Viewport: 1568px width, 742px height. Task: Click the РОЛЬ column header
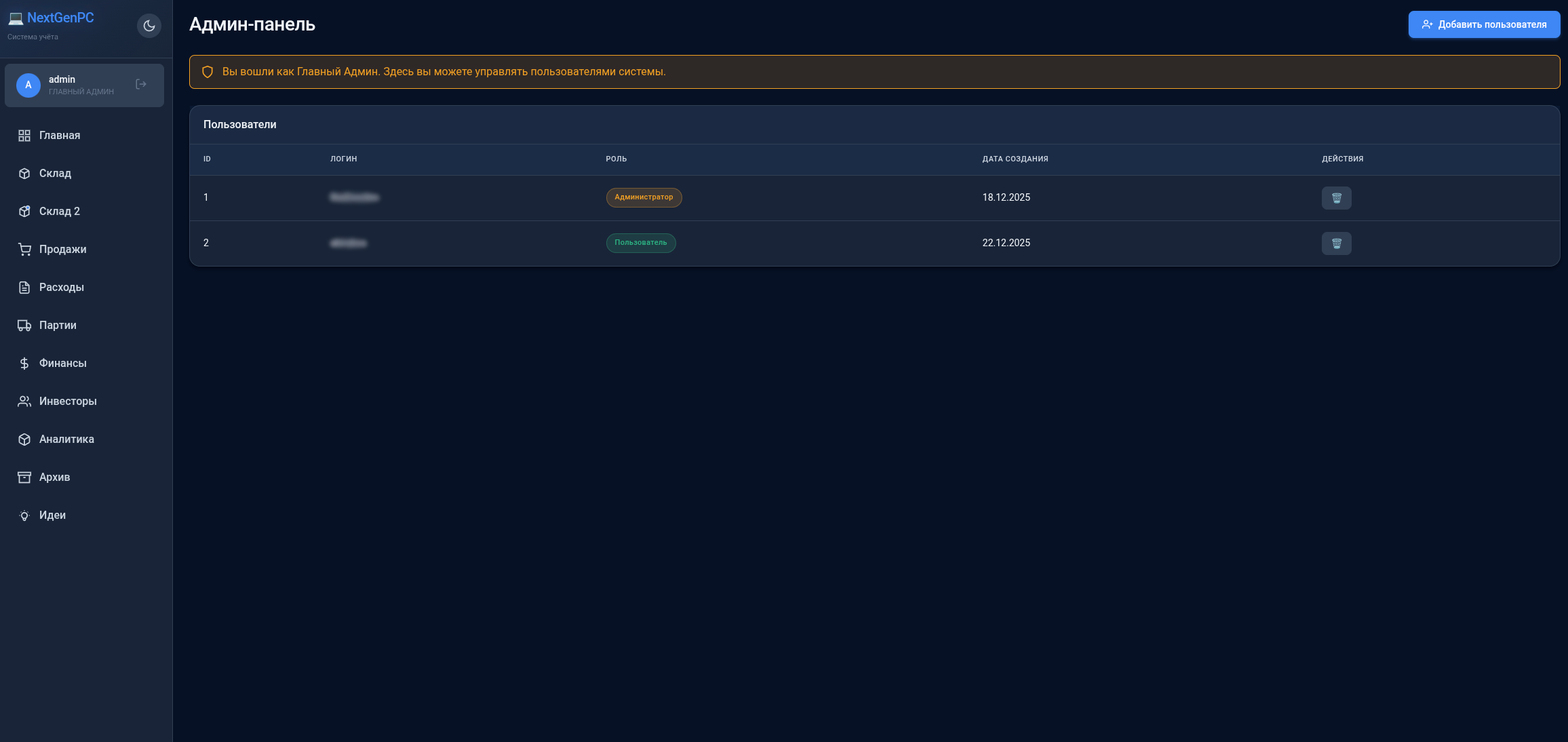616,159
